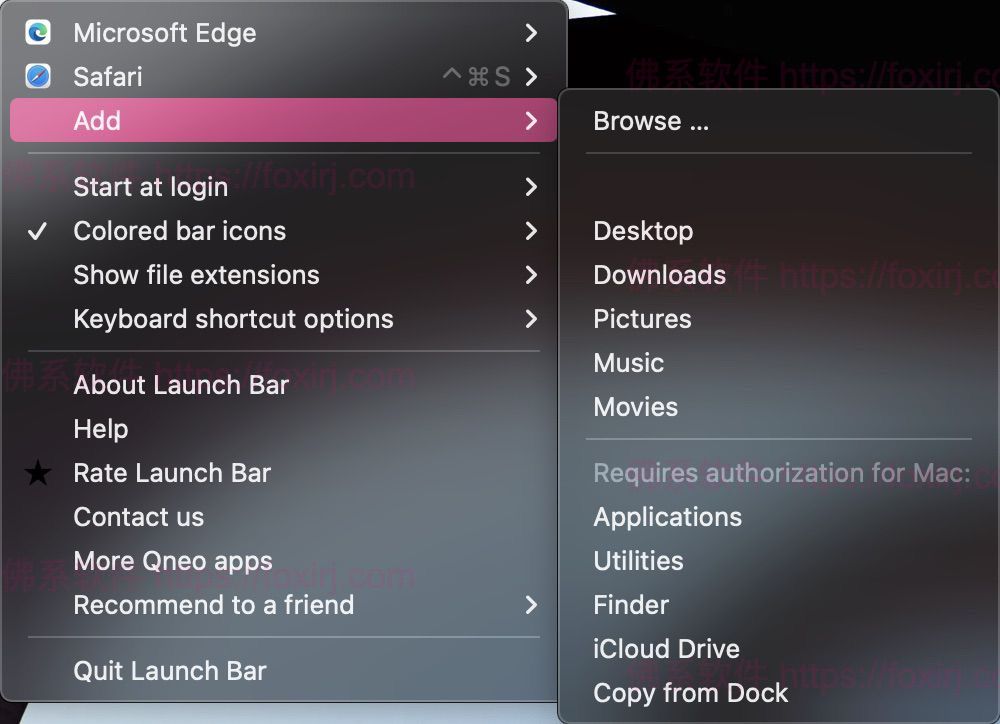
Task: Open the Desktop folder entry
Action: tap(643, 231)
